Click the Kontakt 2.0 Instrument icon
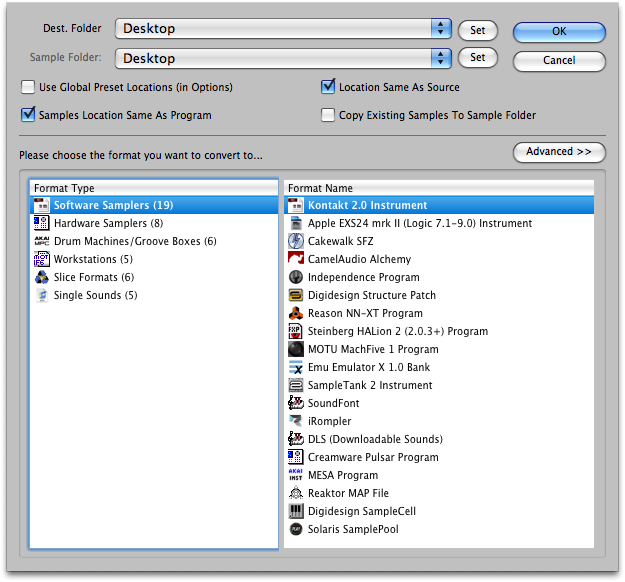This screenshot has height=582, width=625. [296, 205]
